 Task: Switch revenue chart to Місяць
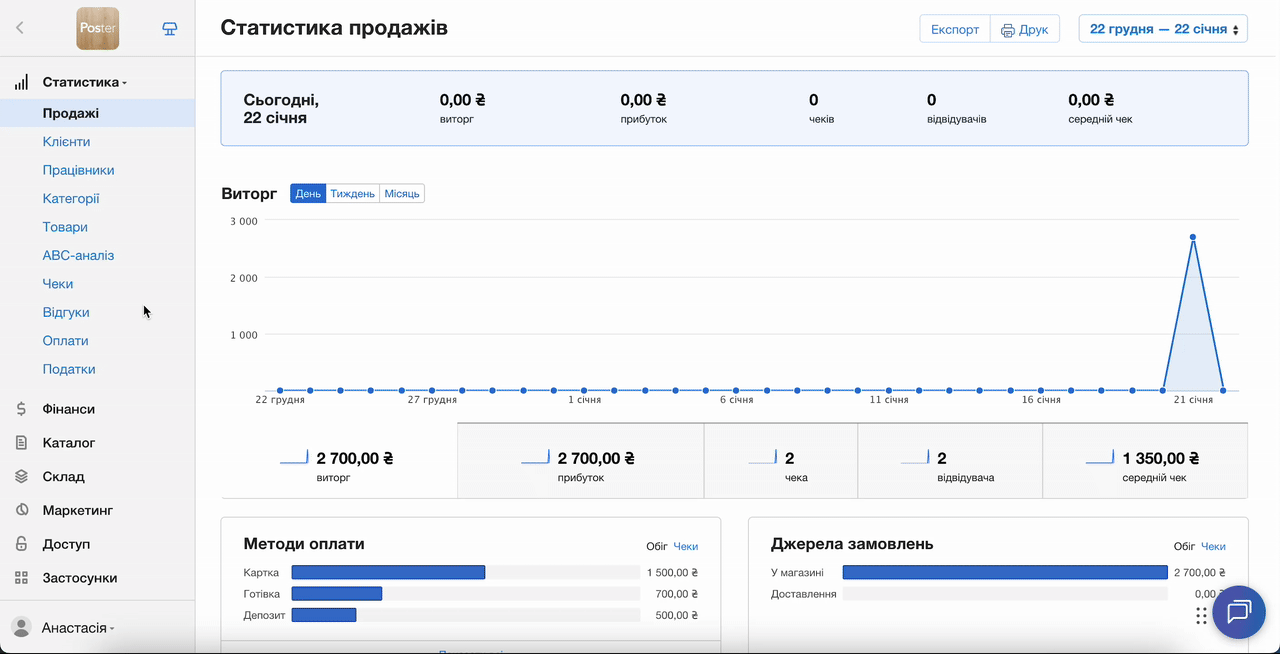402,193
